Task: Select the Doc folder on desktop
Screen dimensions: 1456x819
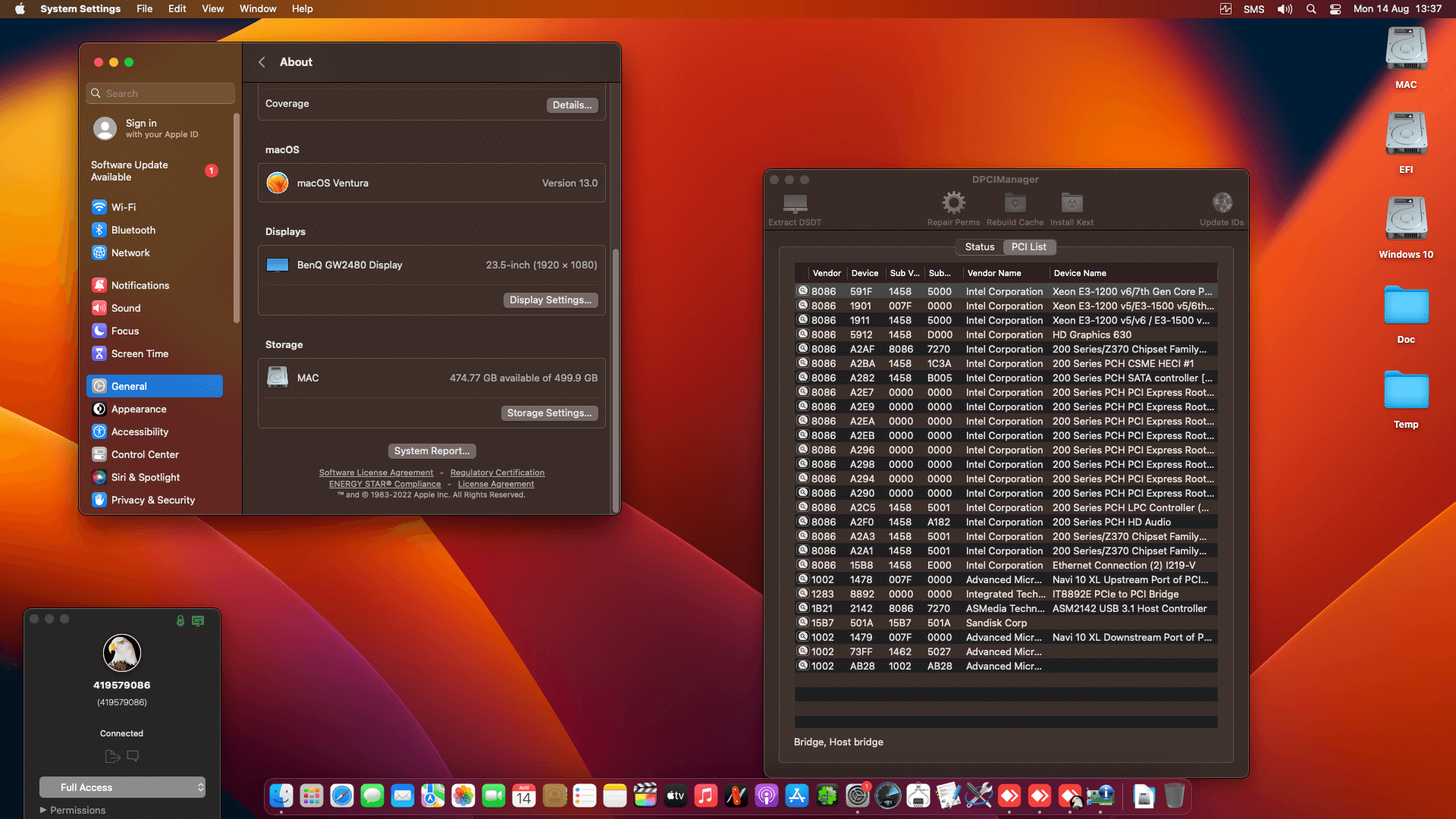Action: [x=1406, y=312]
